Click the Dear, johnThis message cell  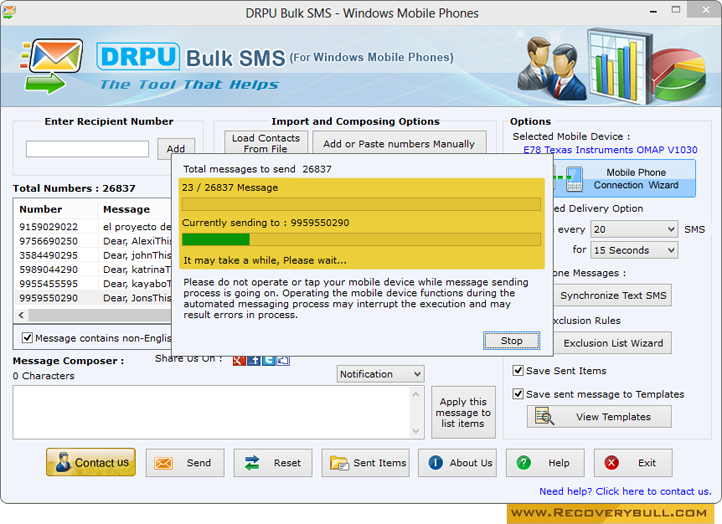[x=137, y=255]
